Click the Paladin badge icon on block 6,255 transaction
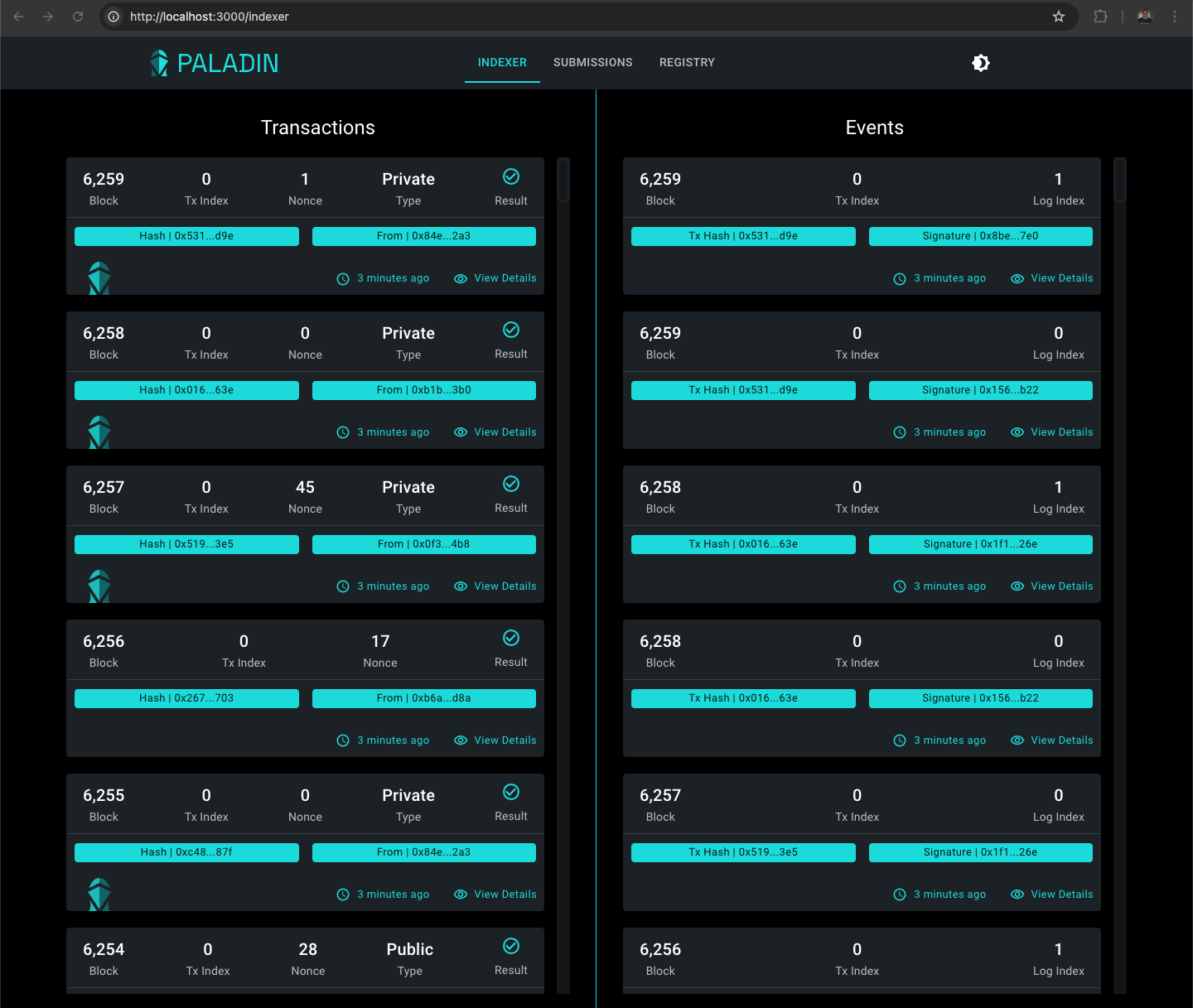The height and width of the screenshot is (1008, 1193). (x=99, y=895)
